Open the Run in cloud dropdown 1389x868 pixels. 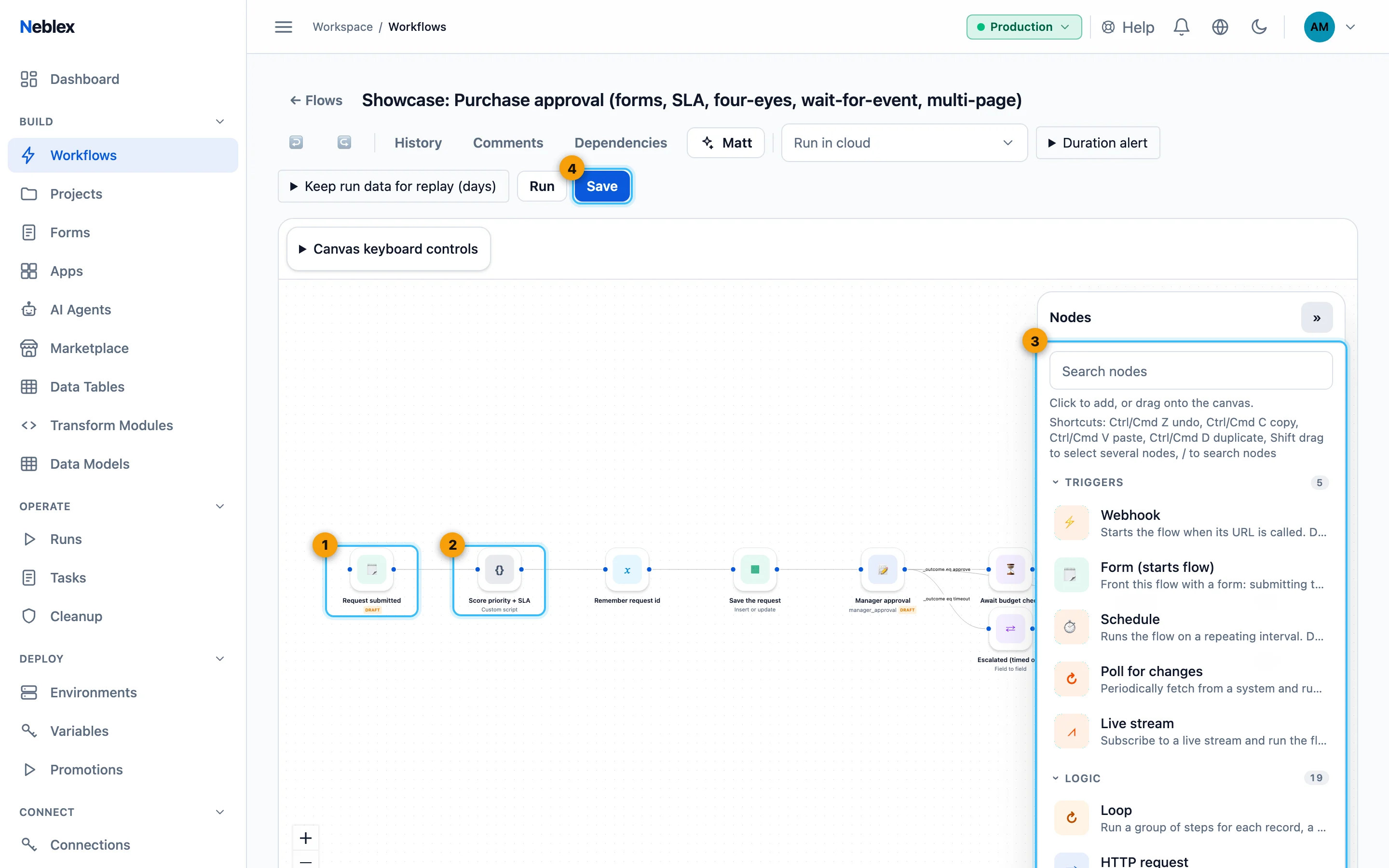[x=904, y=143]
